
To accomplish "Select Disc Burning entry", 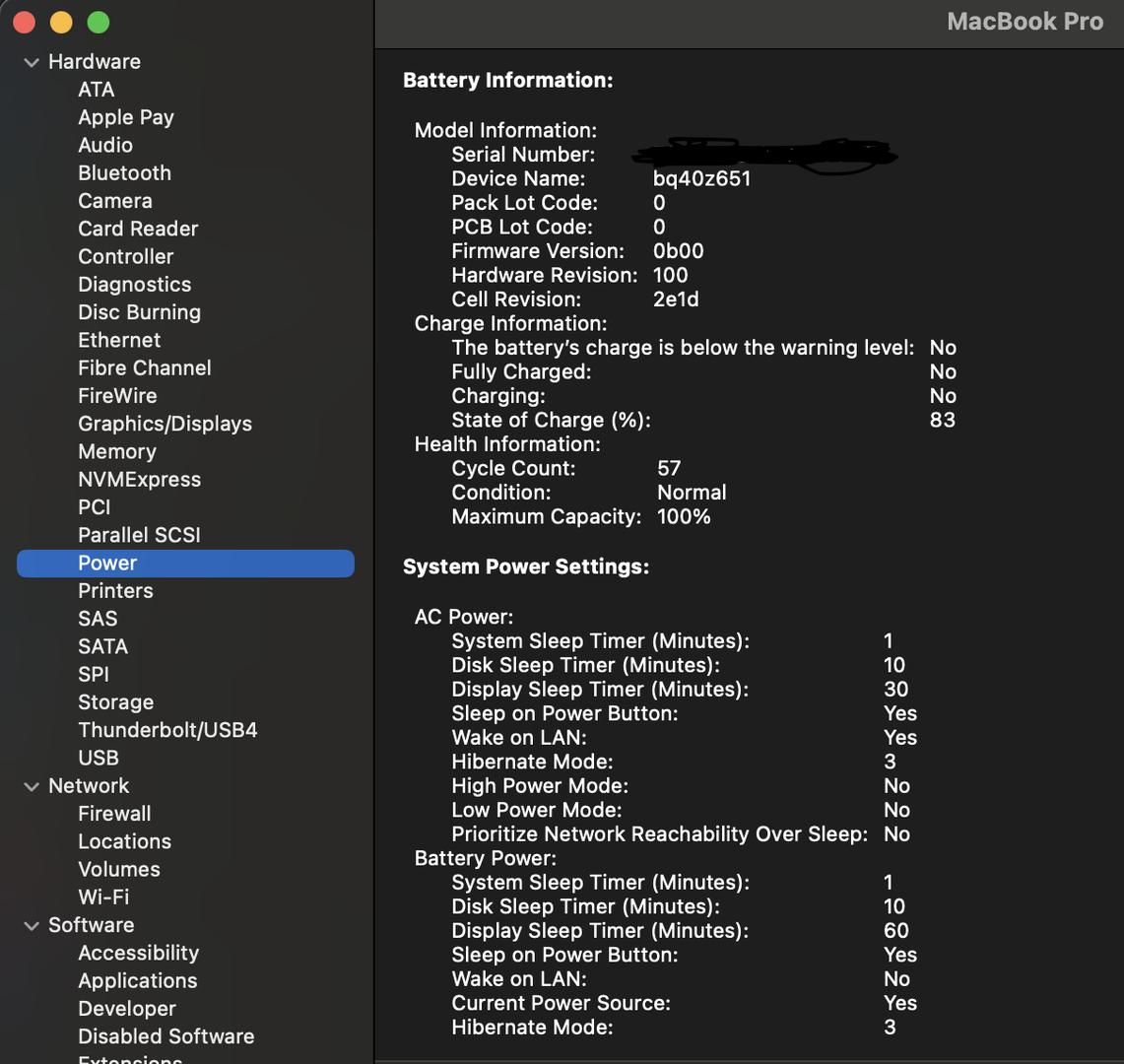I will tap(139, 312).
